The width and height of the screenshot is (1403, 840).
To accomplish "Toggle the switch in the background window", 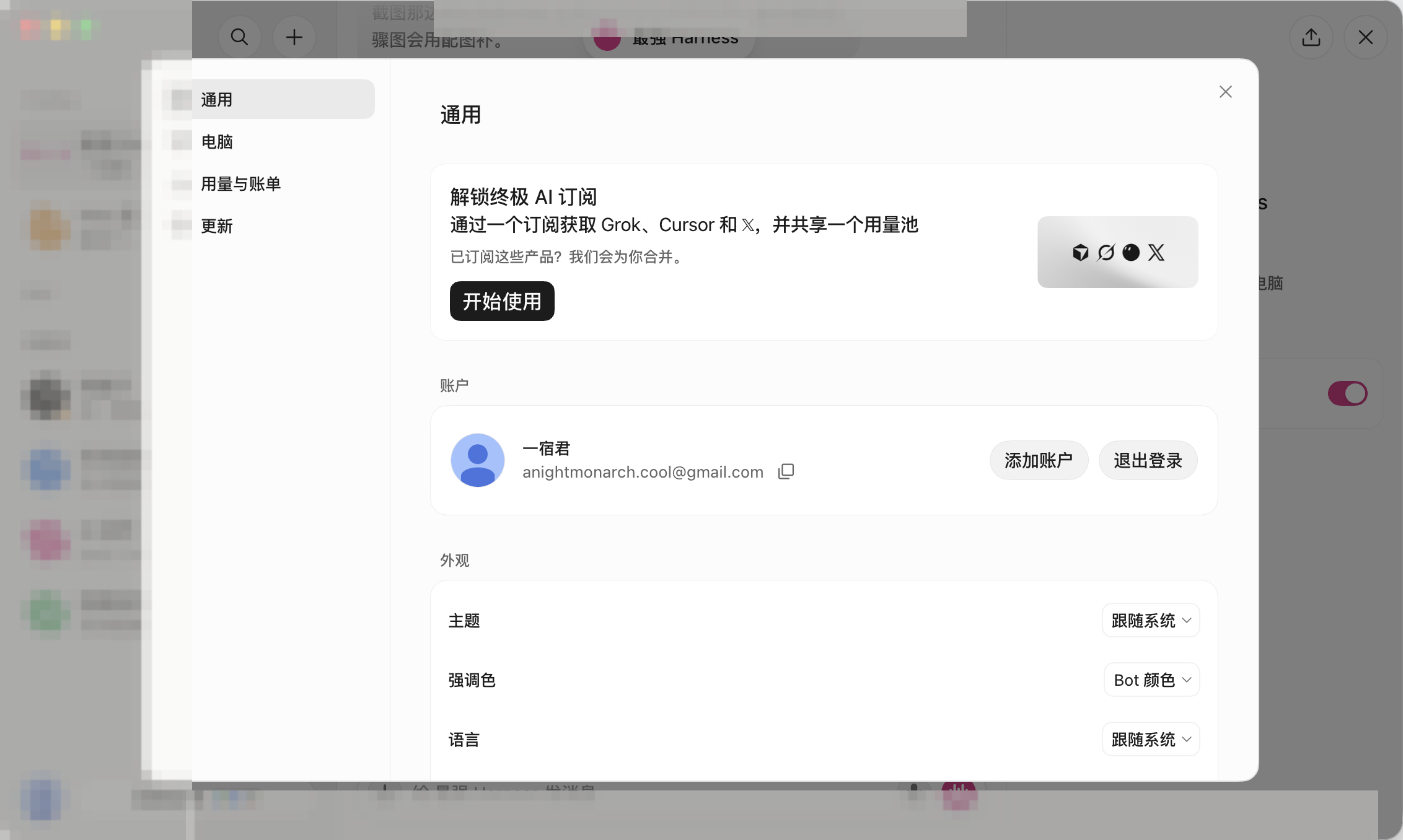I will pyautogui.click(x=1347, y=393).
